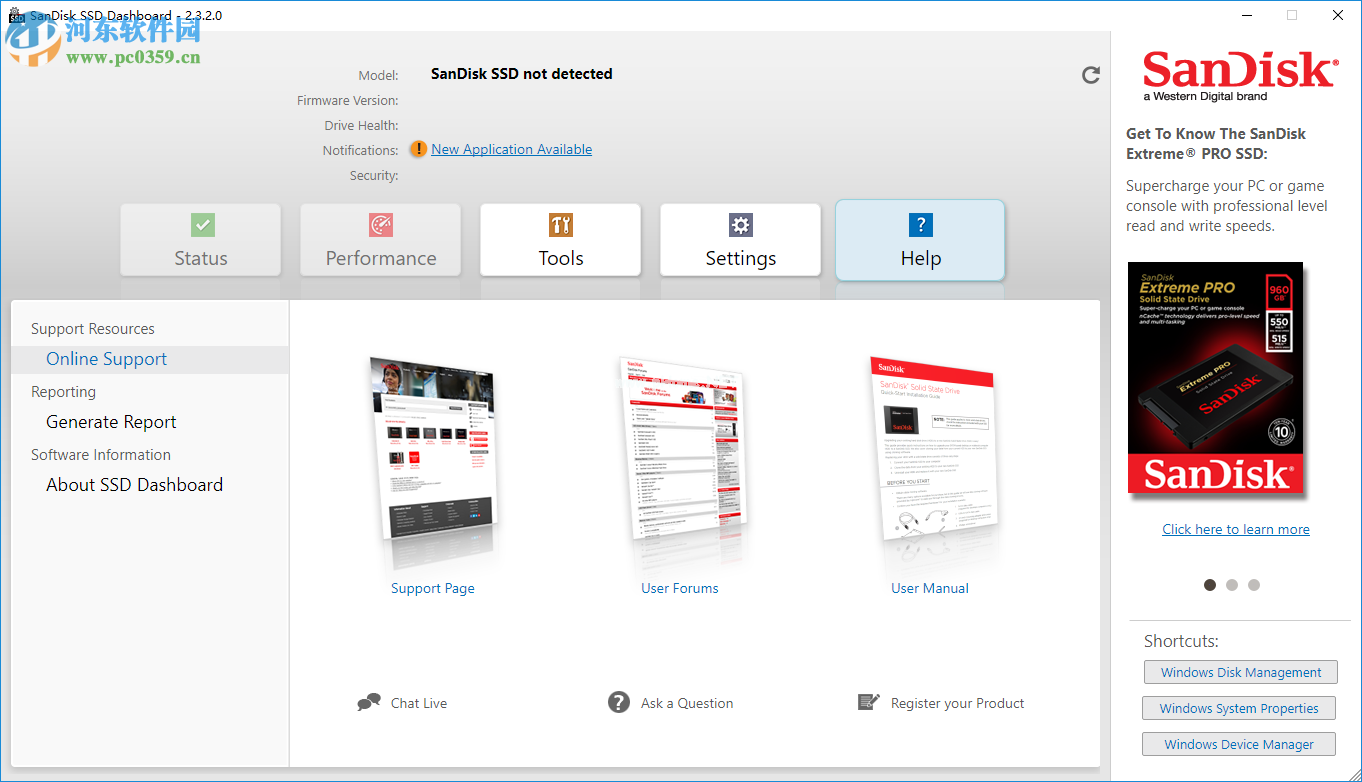Close the SSD Dashboard window

click(x=1338, y=15)
